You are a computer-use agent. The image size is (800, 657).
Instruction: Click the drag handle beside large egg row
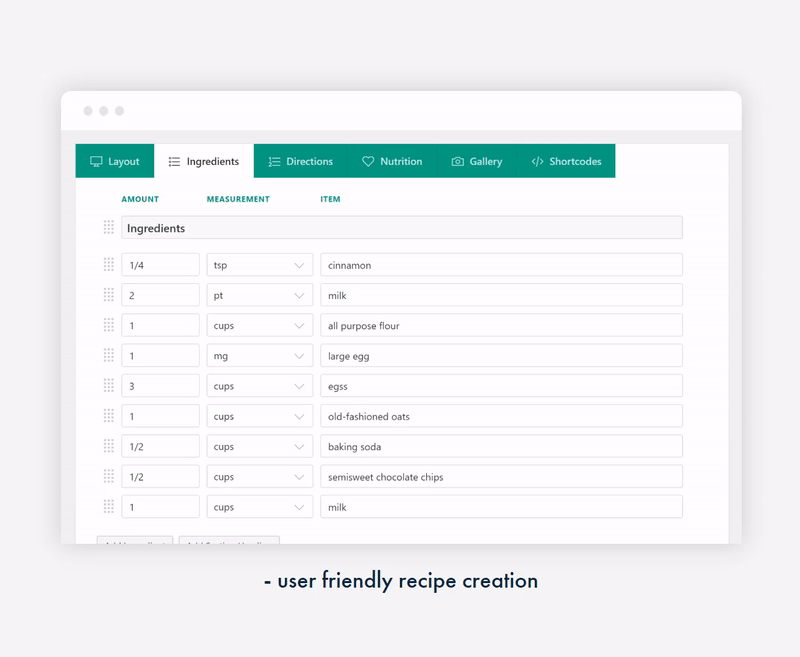tap(109, 355)
